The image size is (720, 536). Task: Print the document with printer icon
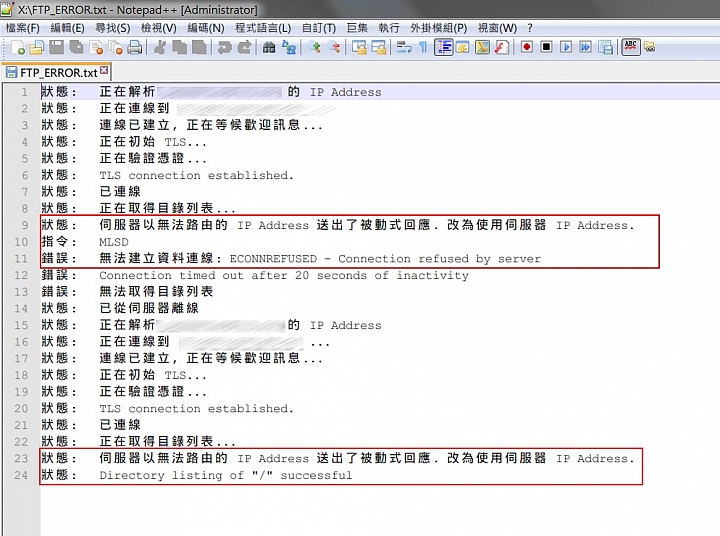tap(135, 47)
